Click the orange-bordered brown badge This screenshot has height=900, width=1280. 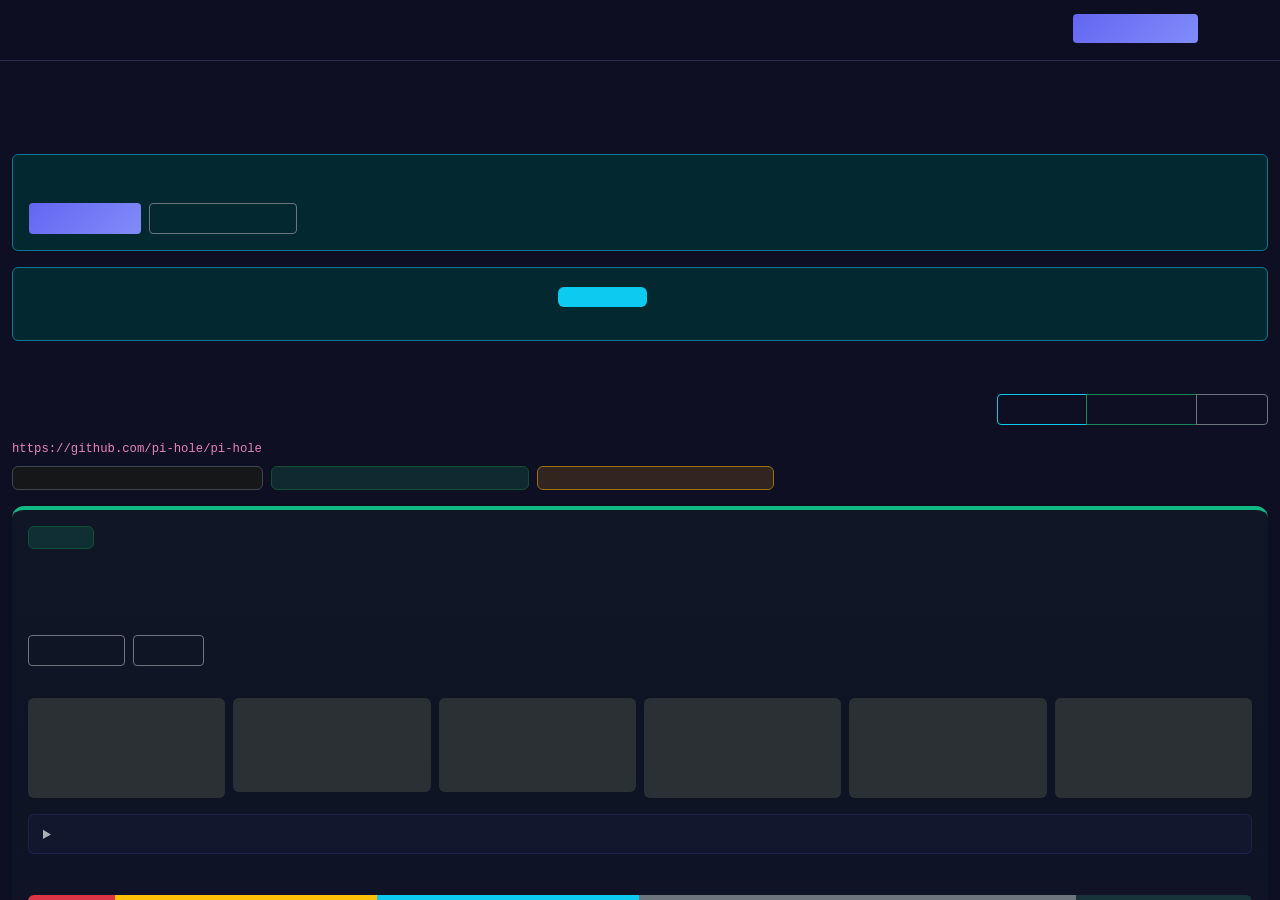click(655, 478)
